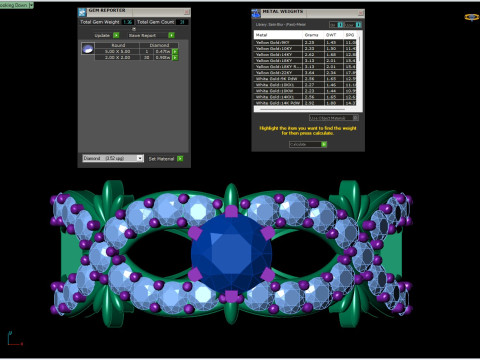The width and height of the screenshot is (480, 360).
Task: Click the gold ring icon at top right
Action: point(472,17)
